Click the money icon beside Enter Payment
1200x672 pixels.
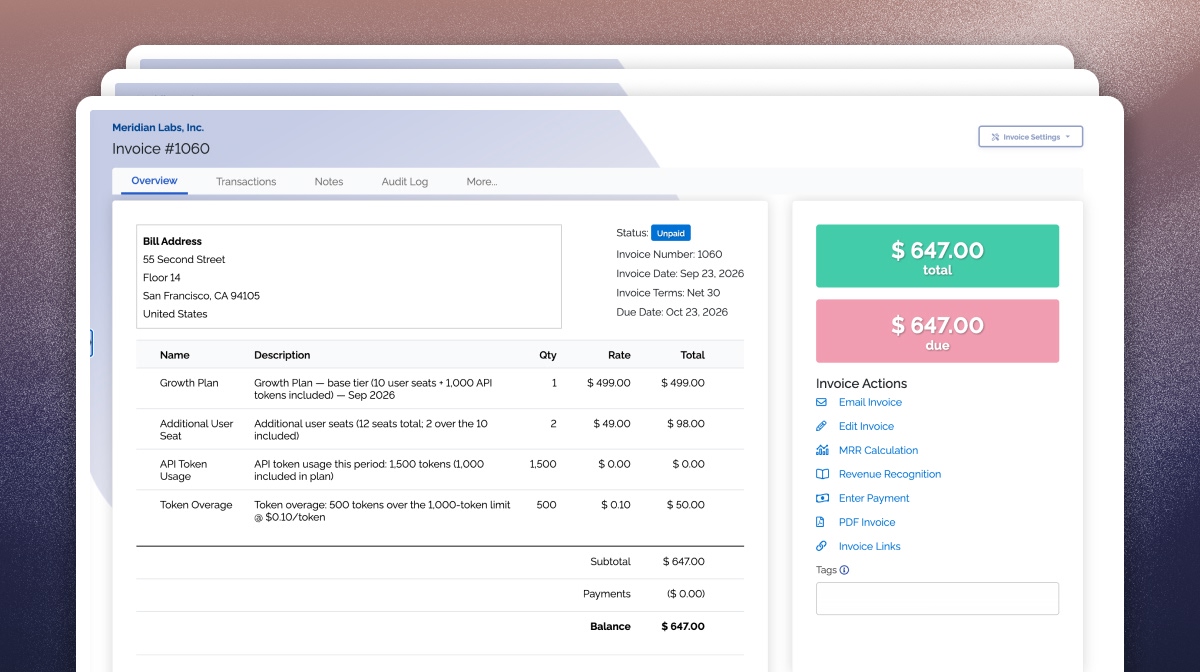tap(821, 498)
